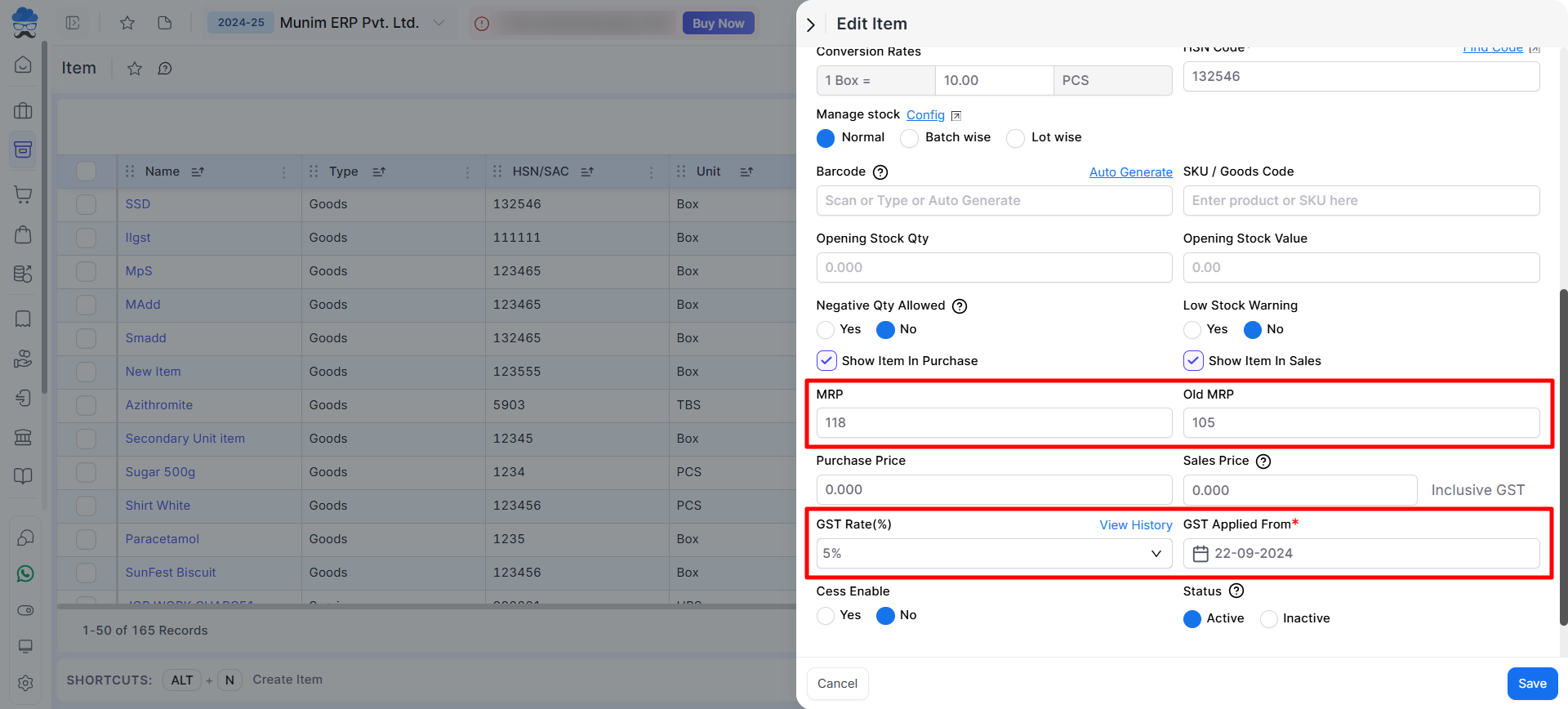Viewport: 1568px width, 709px height.
Task: Click the MRP input field
Action: click(x=993, y=423)
